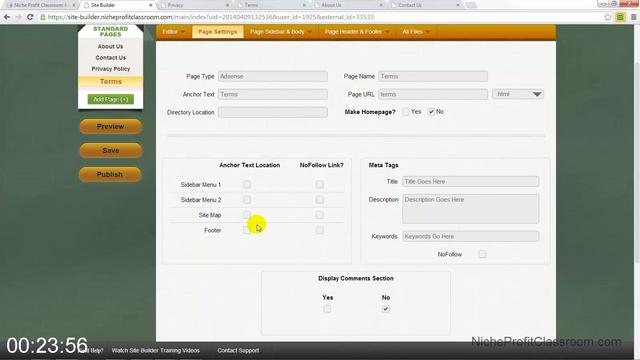Image resolution: width=640 pixels, height=360 pixels.
Task: Select About Us in Standard Pages
Action: 110,47
